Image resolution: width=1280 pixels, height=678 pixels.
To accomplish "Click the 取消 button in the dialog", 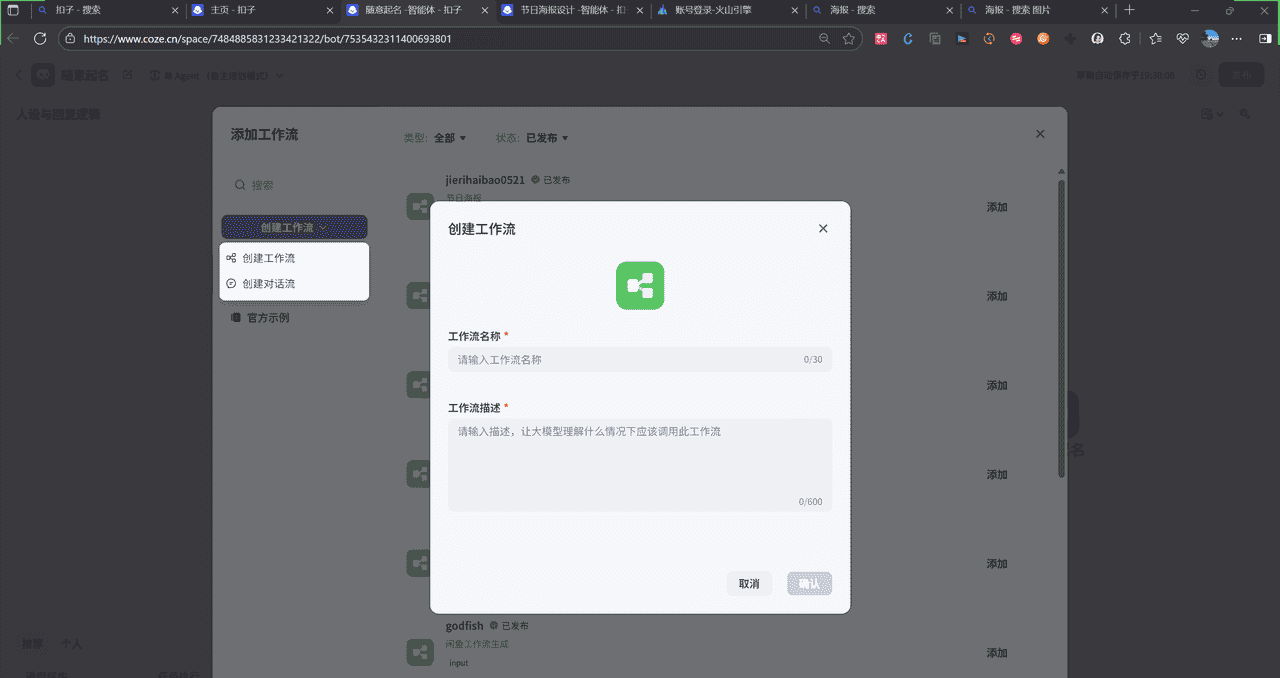I will (x=749, y=583).
